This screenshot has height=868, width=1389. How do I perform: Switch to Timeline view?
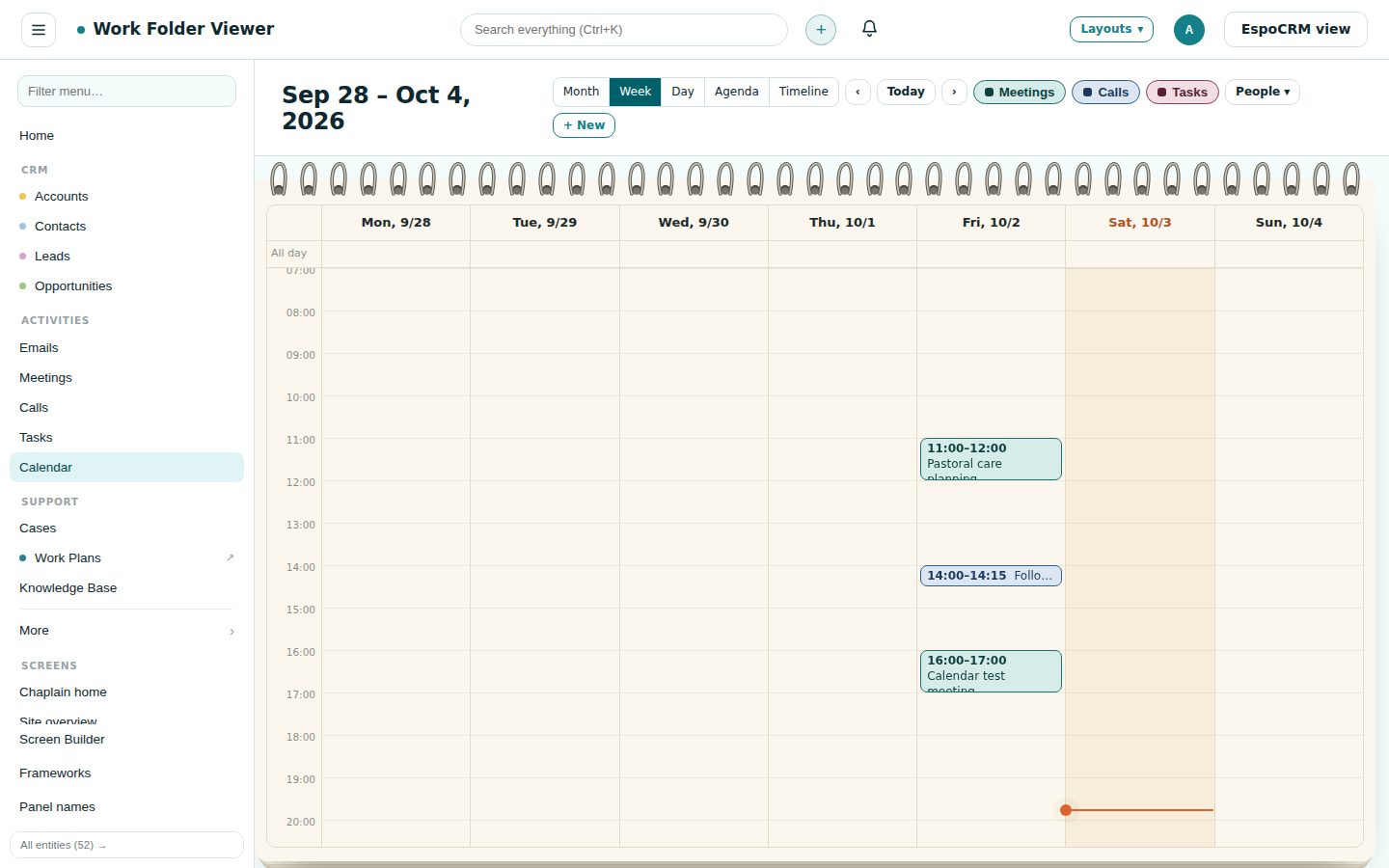click(803, 92)
